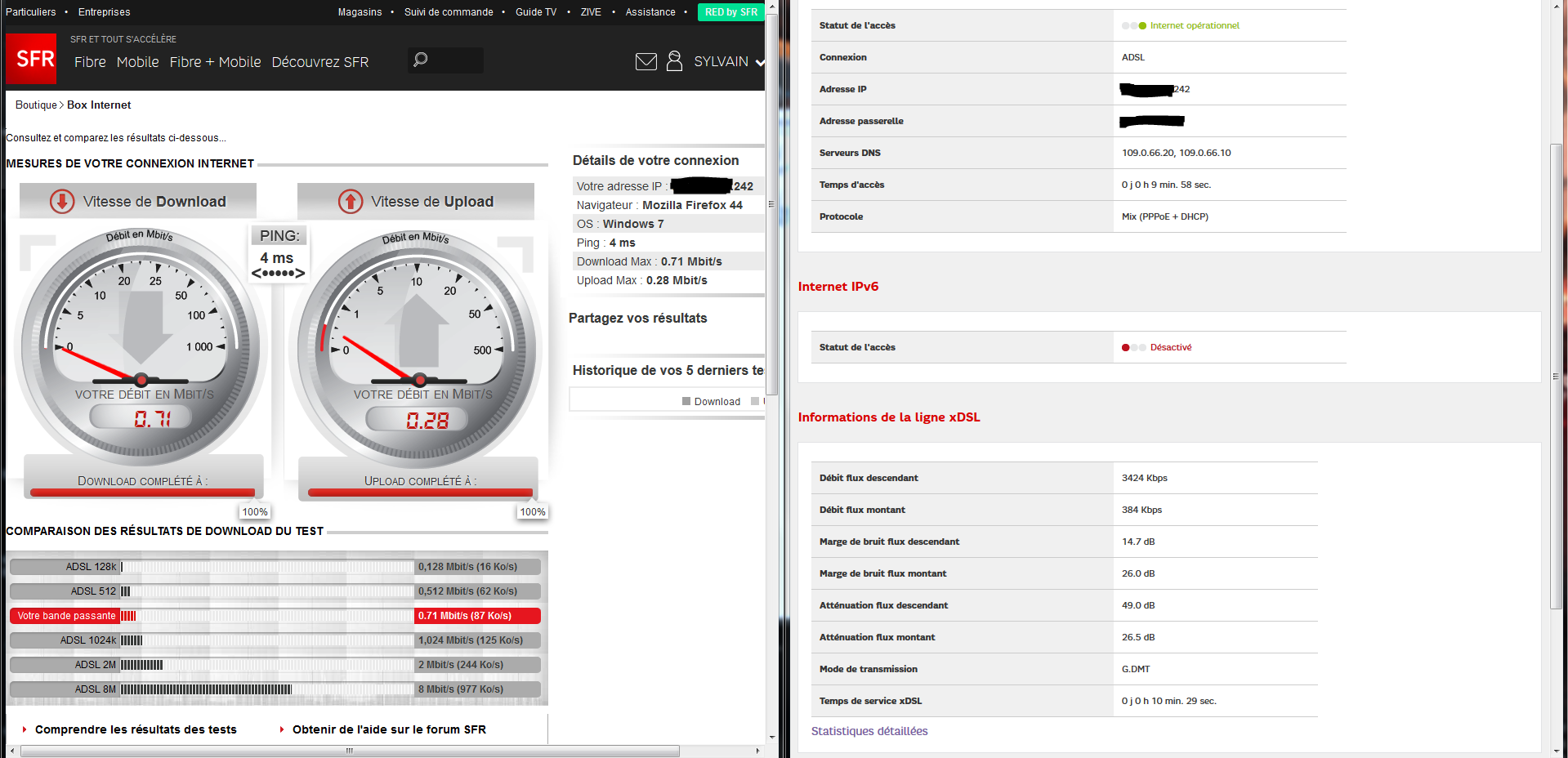The height and width of the screenshot is (758, 1568).
Task: Click the Assistance top link
Action: [x=650, y=12]
